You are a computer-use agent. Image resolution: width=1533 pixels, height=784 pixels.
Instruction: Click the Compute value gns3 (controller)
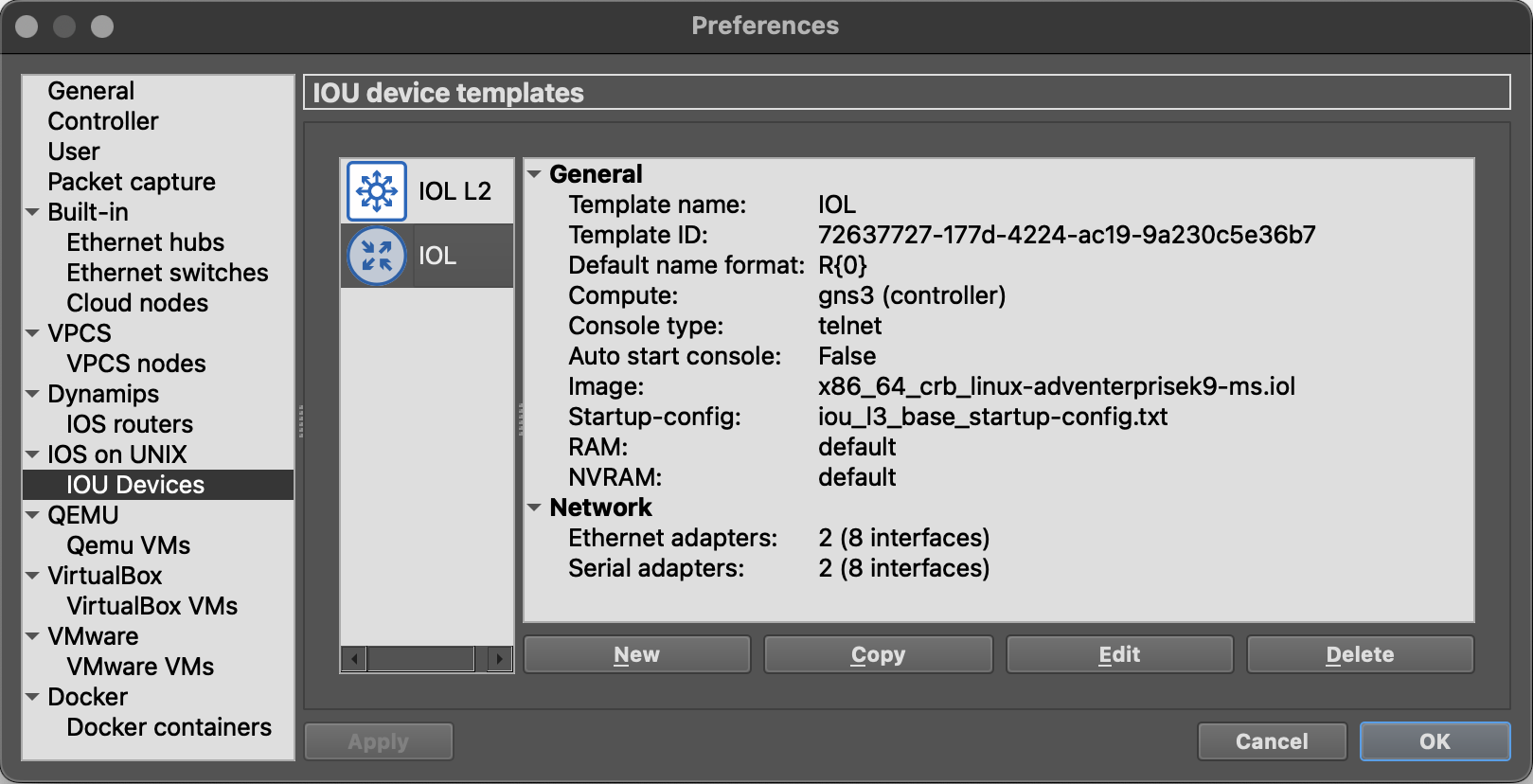[x=912, y=295]
